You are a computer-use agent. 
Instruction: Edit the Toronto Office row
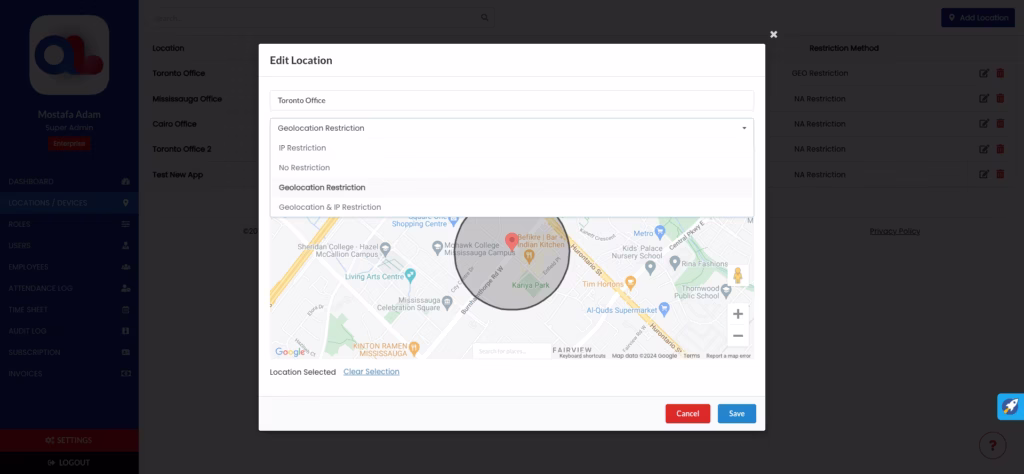coord(984,73)
